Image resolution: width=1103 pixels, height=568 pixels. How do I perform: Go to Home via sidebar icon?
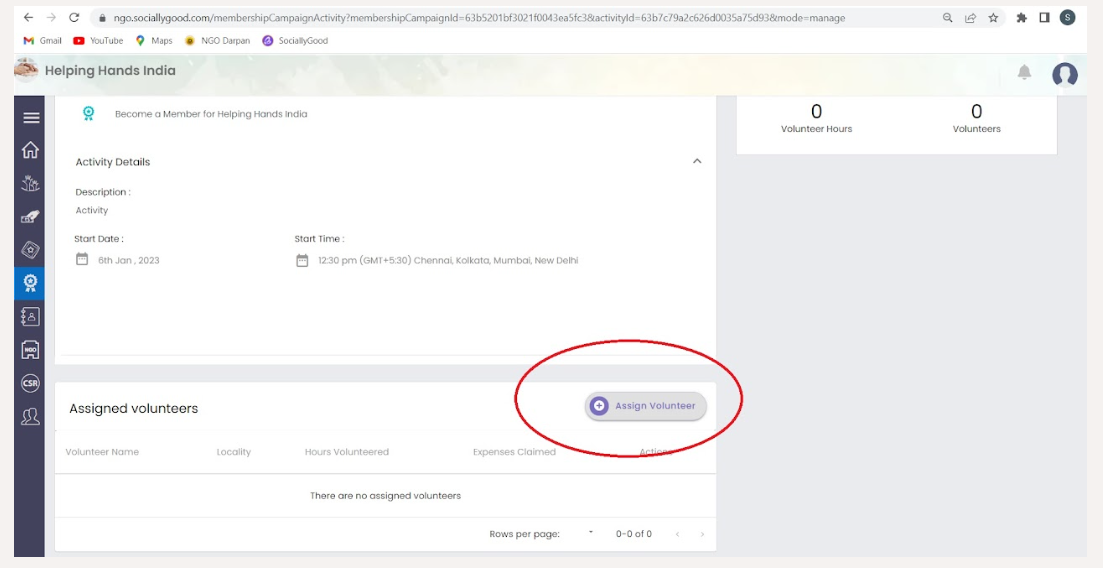point(30,150)
